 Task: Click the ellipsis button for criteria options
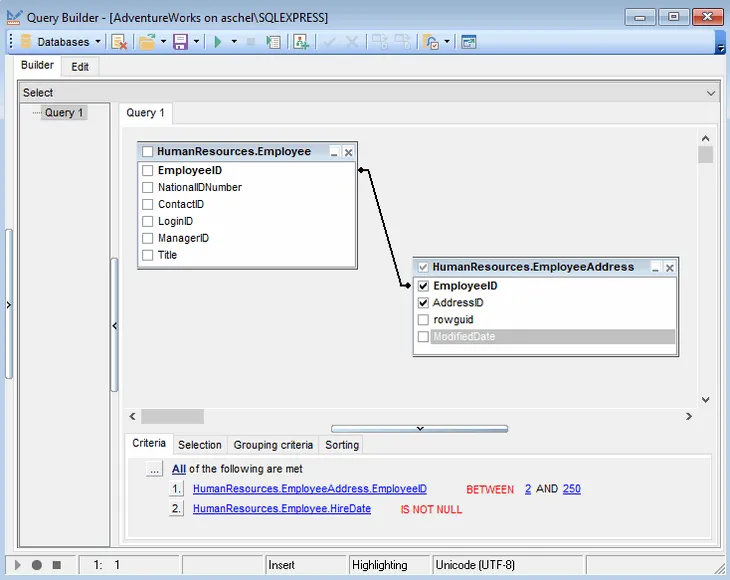tap(154, 469)
